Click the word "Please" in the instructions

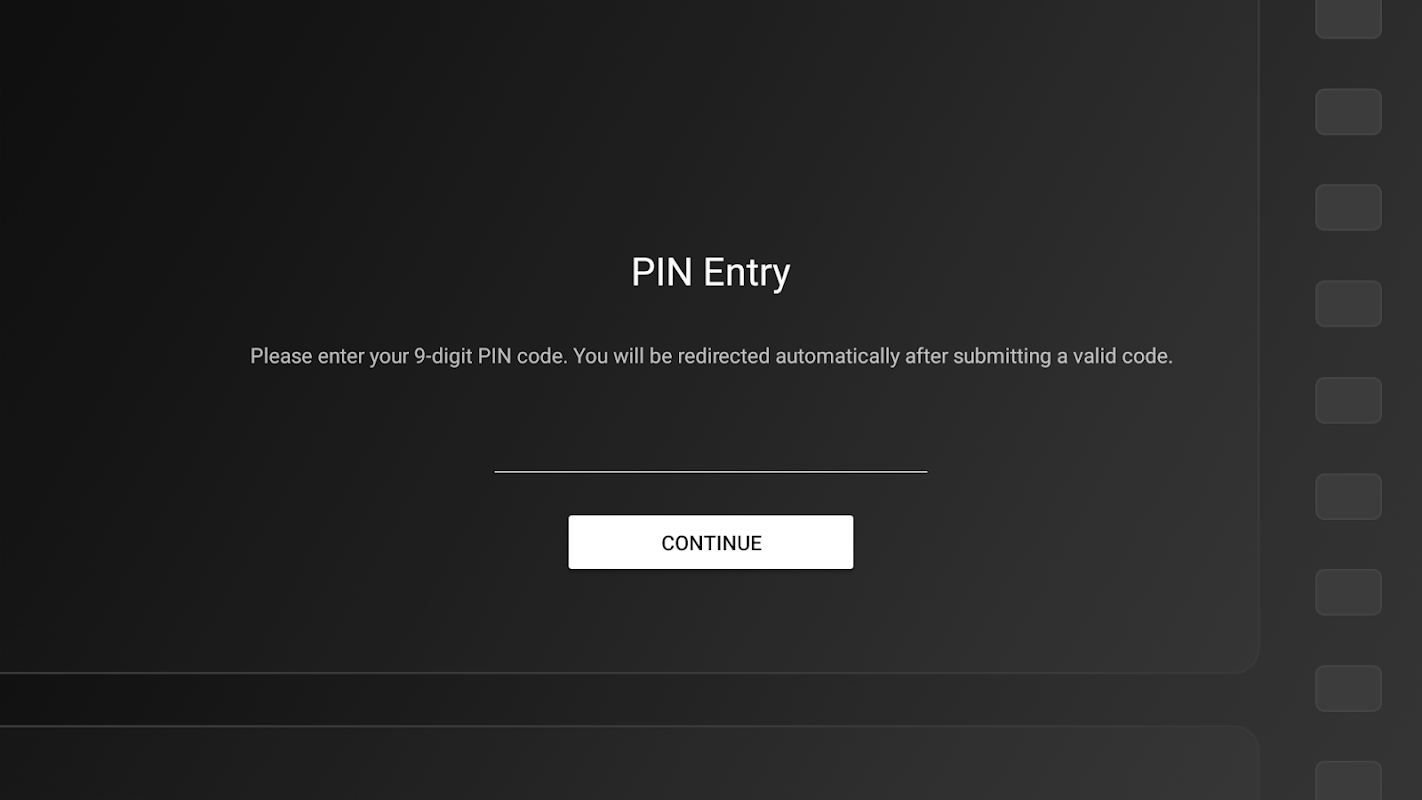click(x=280, y=356)
